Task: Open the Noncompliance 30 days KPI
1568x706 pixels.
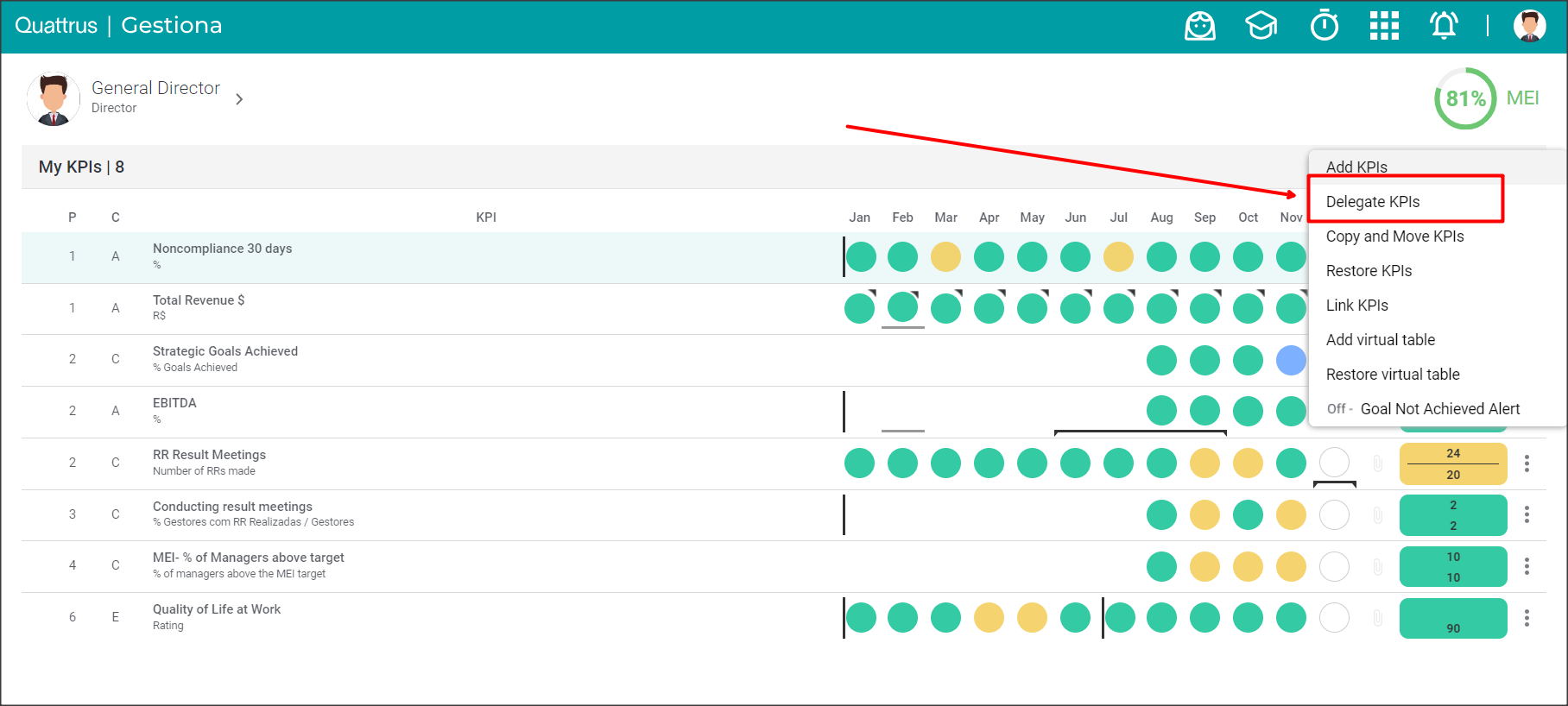Action: coord(222,249)
